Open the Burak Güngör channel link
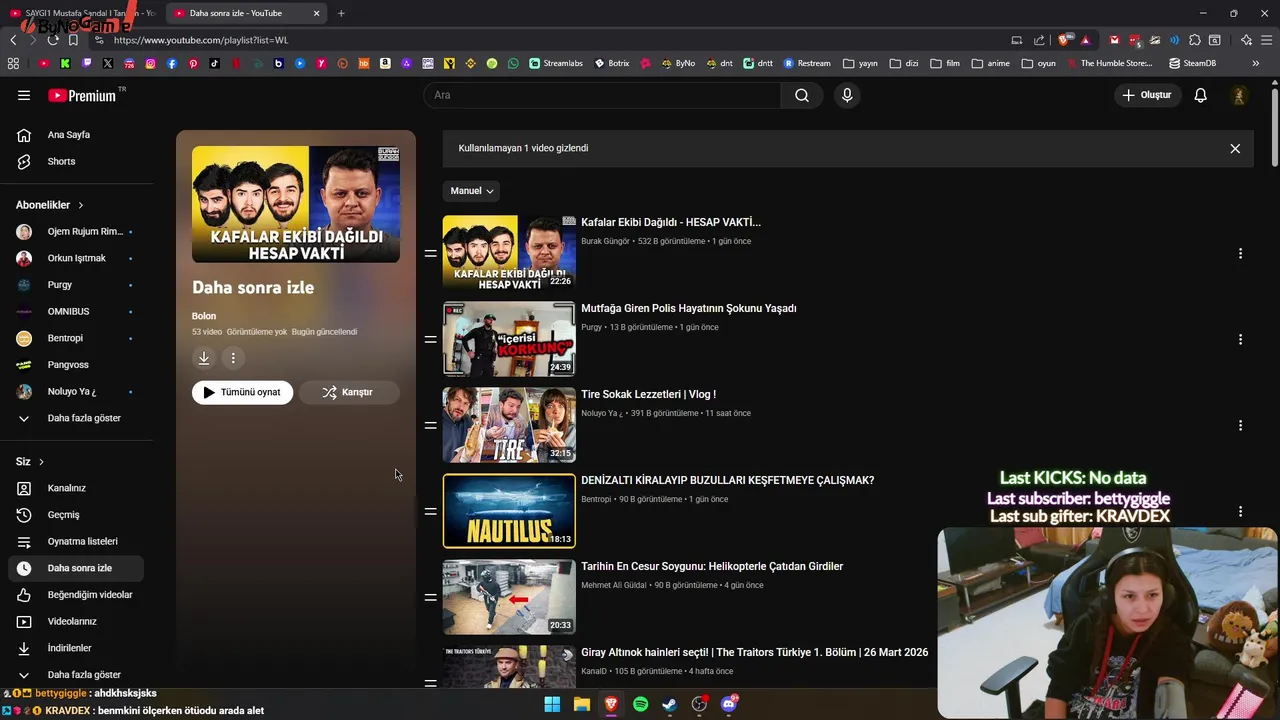 [x=605, y=241]
